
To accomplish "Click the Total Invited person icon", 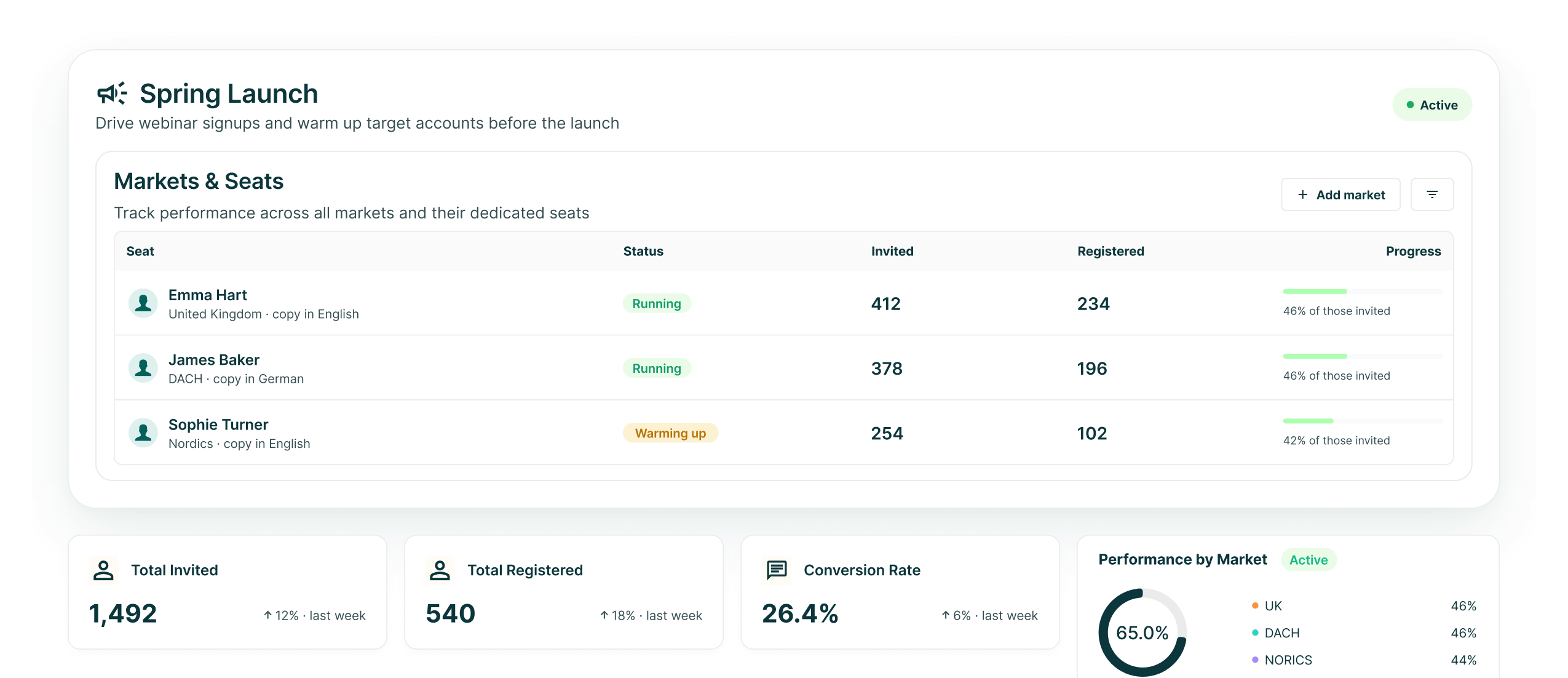I will [103, 570].
